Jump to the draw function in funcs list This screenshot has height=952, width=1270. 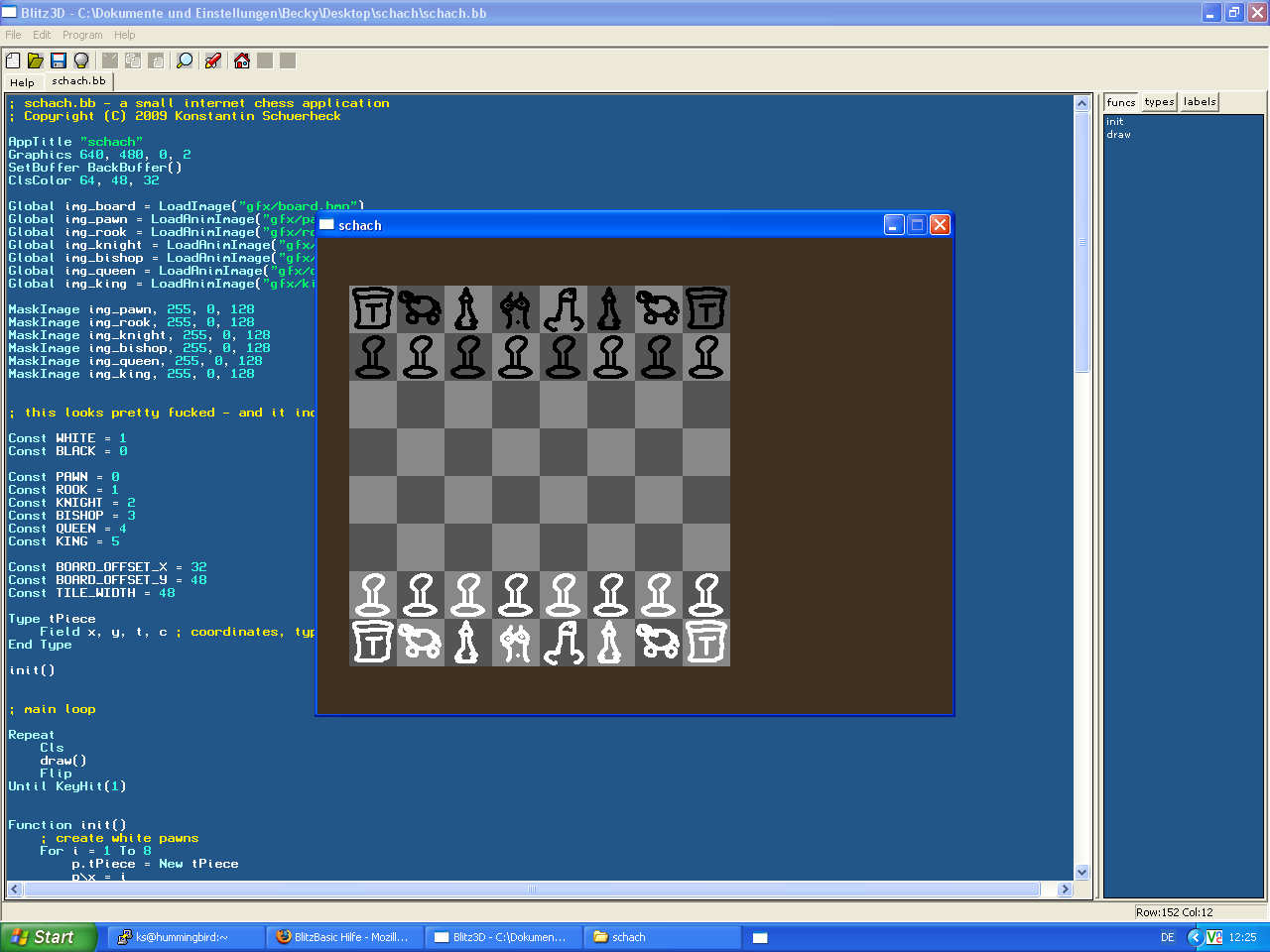tap(1118, 135)
